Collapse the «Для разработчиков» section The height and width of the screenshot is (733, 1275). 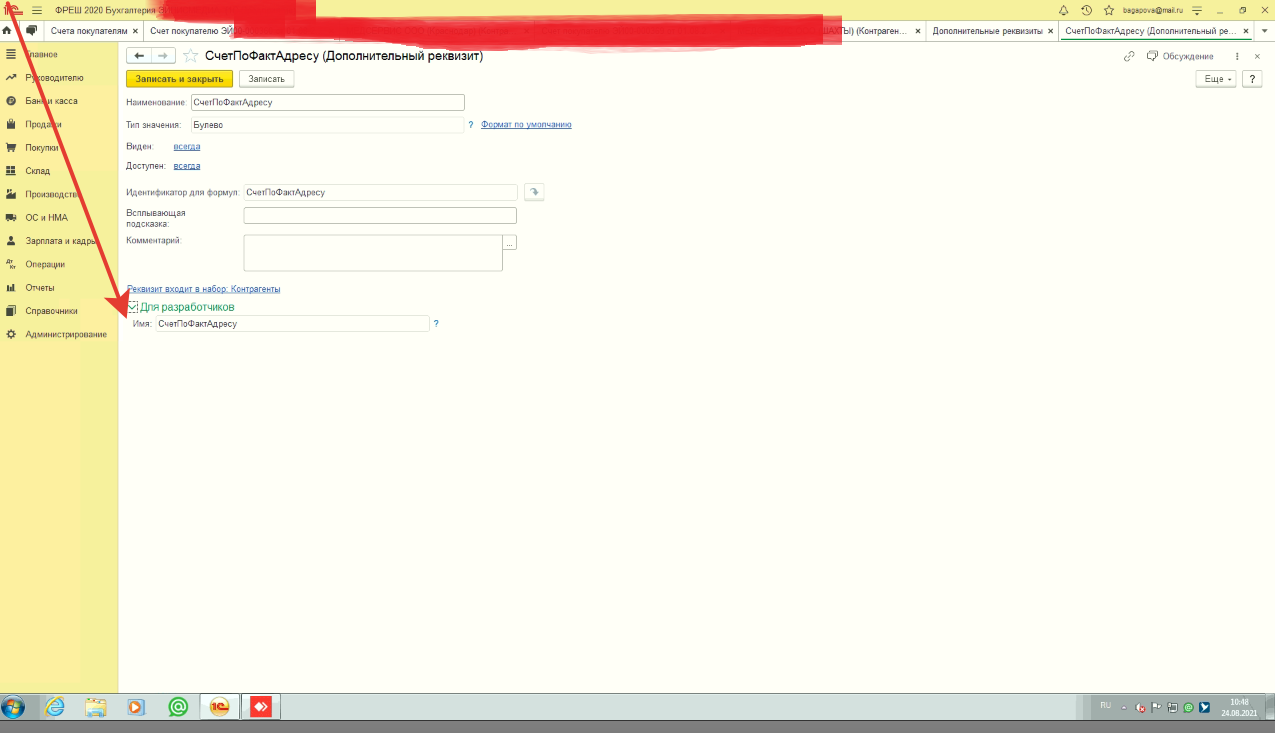(132, 307)
